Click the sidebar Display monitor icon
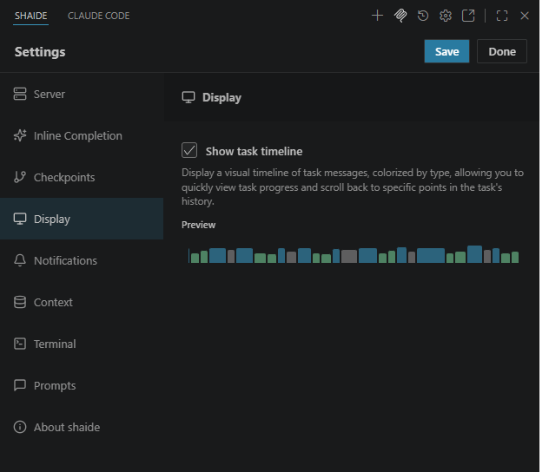540x472 pixels. tap(20, 219)
